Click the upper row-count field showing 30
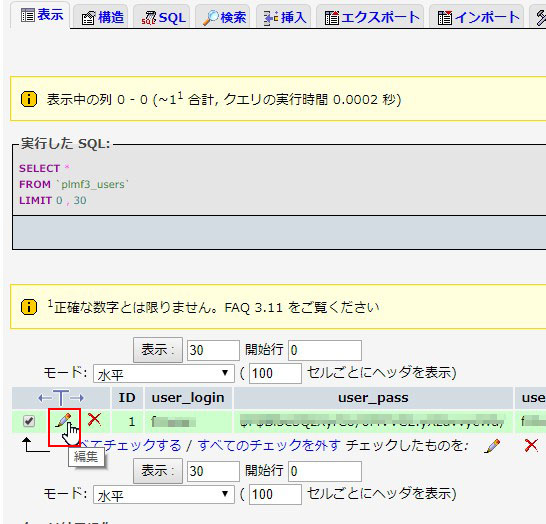Viewport: 546px width, 524px height. [213, 350]
